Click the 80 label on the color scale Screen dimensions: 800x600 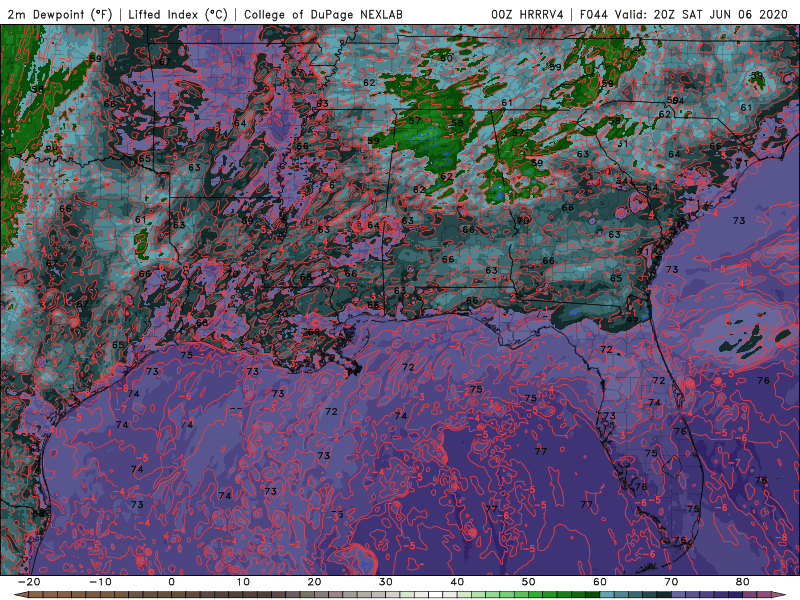click(x=743, y=582)
